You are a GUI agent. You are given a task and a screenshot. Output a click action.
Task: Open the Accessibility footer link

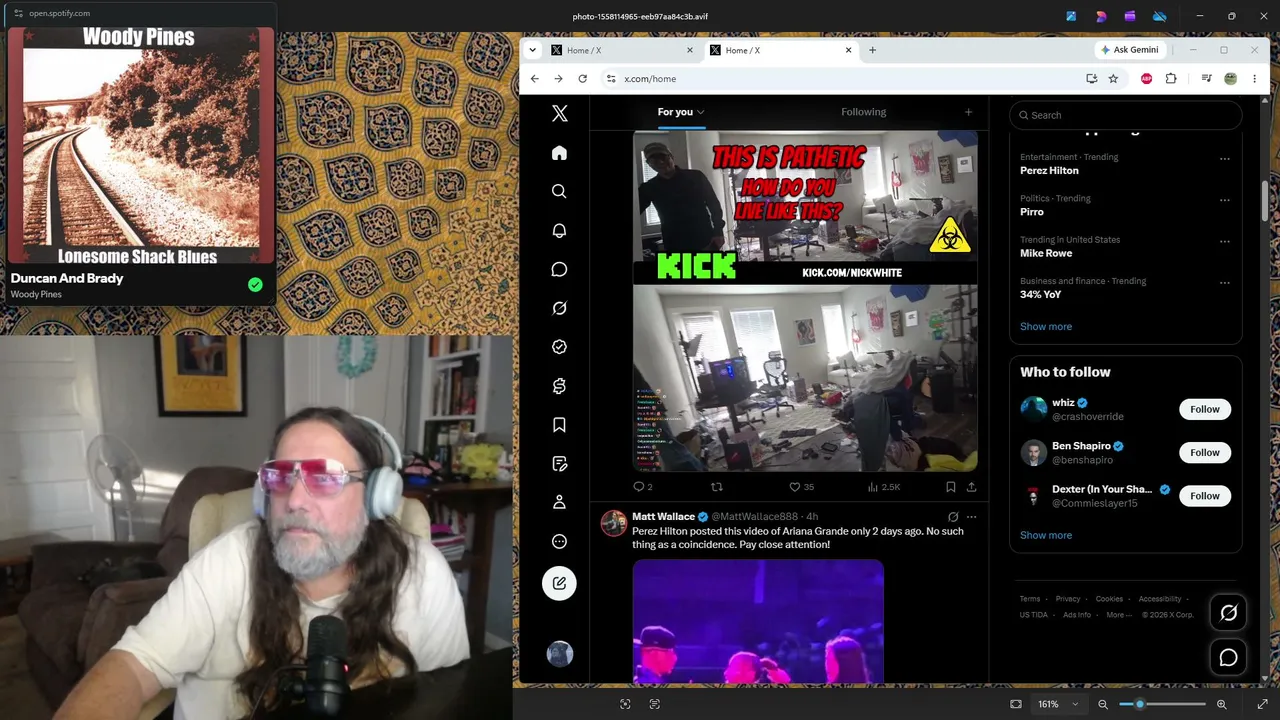(x=1160, y=599)
